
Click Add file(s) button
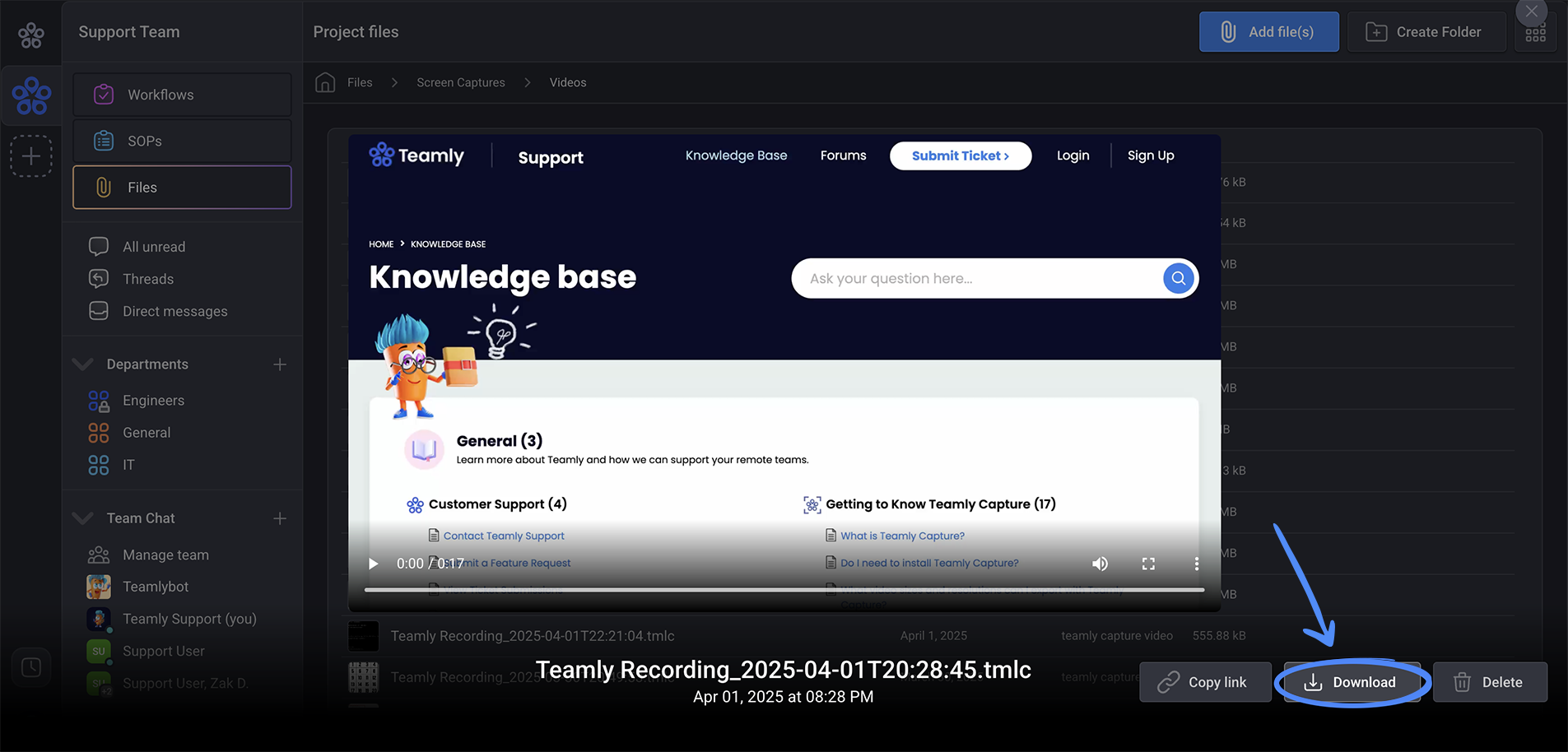(x=1268, y=32)
